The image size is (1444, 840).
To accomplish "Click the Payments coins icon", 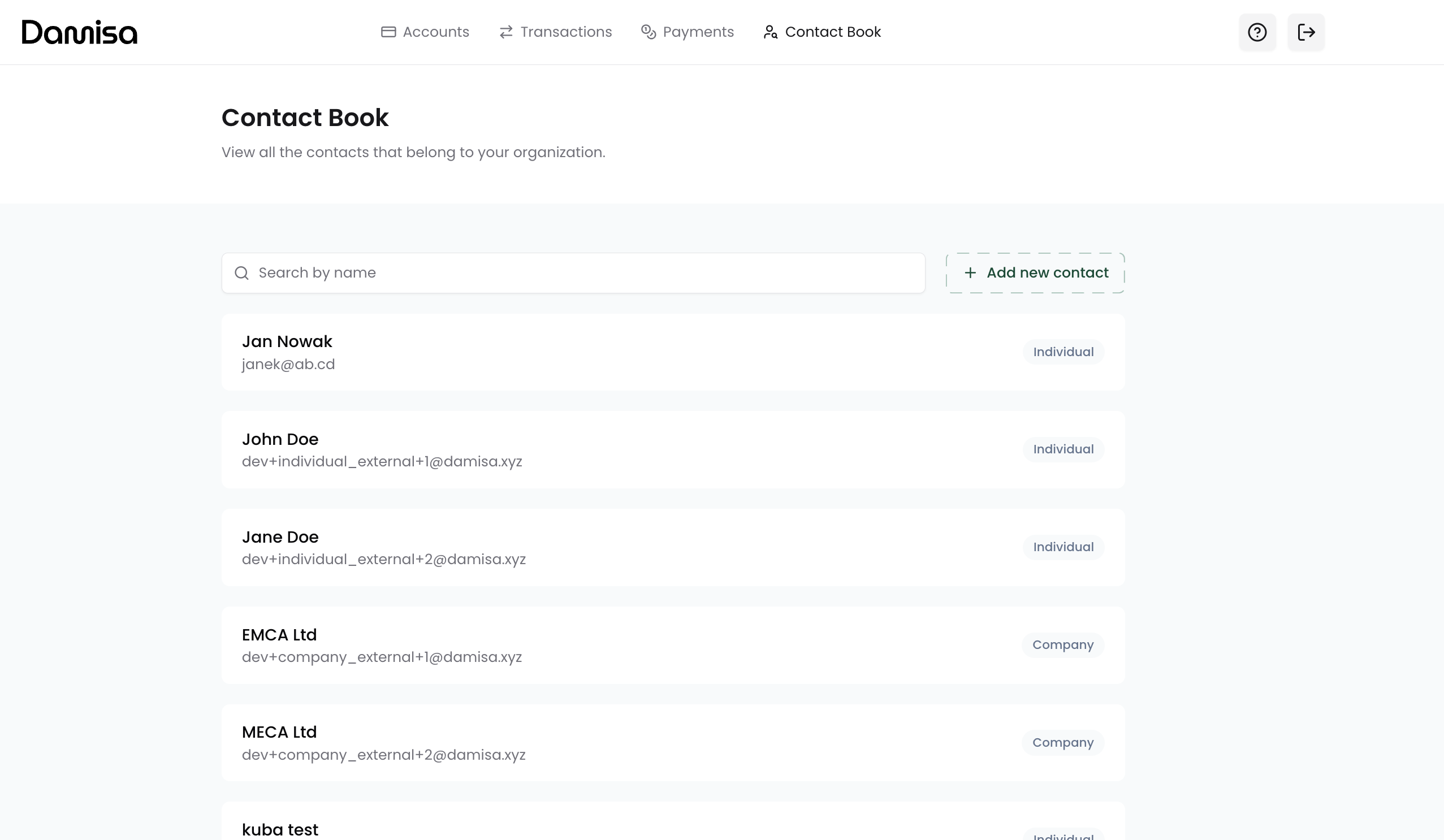I will 648,32.
